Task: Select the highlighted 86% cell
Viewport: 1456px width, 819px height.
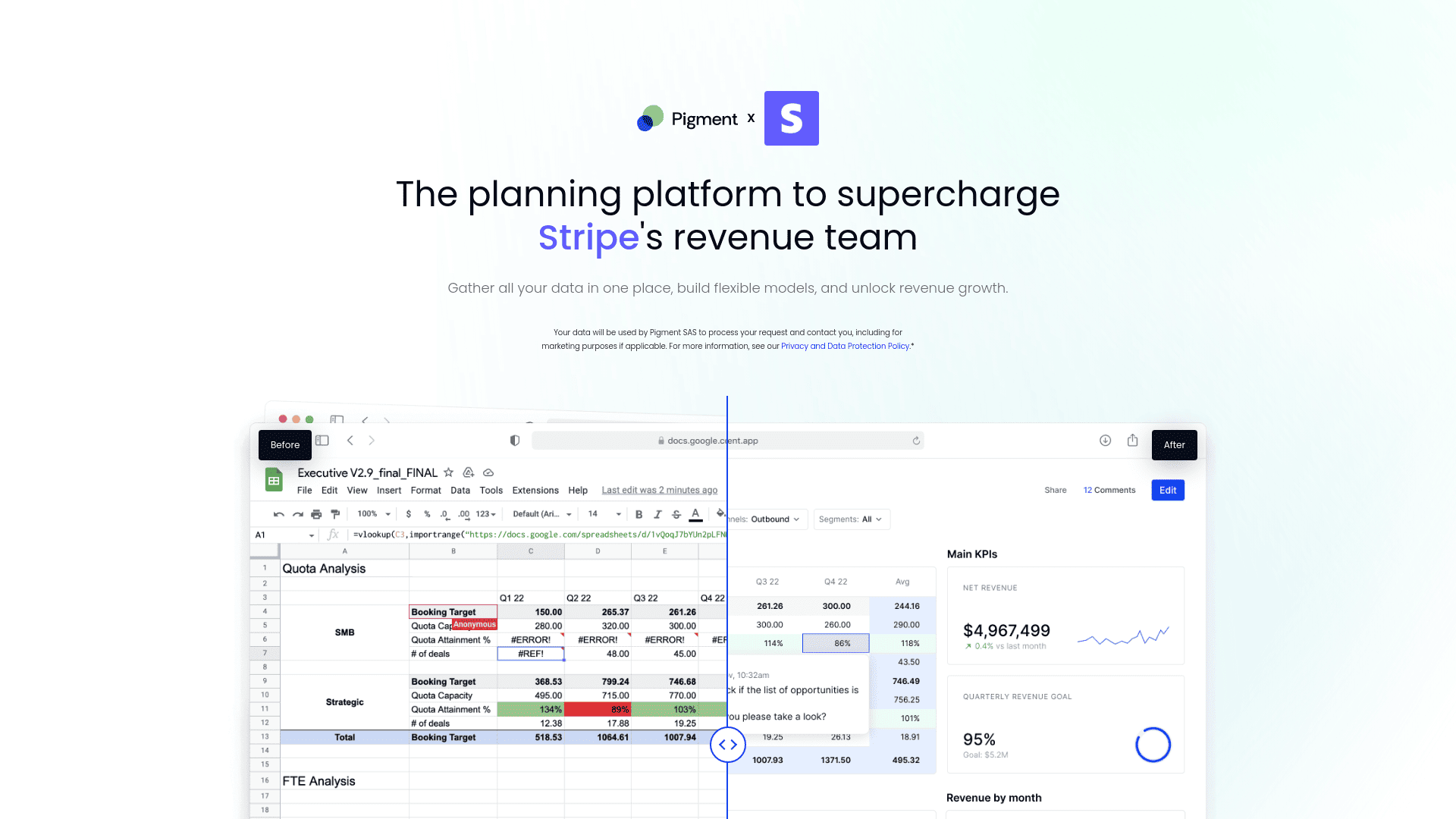Action: click(836, 643)
